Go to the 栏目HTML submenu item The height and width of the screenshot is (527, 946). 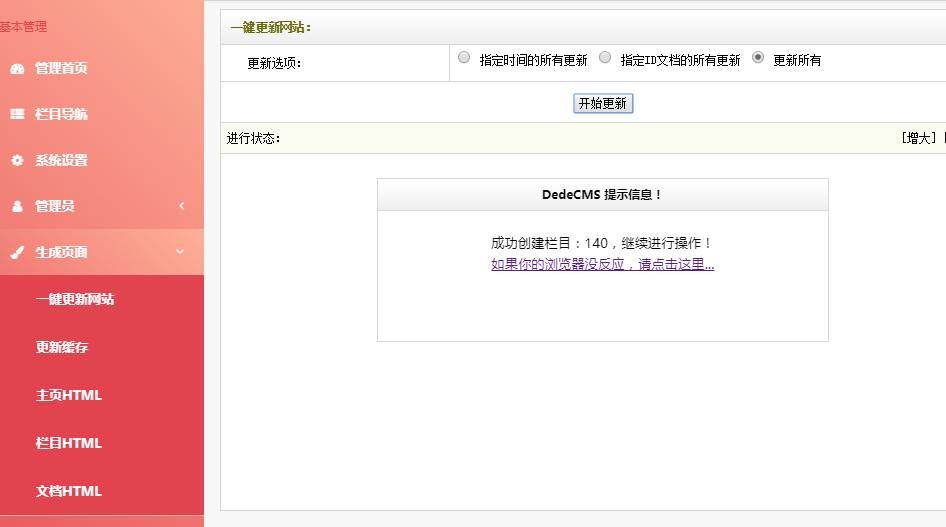click(69, 443)
